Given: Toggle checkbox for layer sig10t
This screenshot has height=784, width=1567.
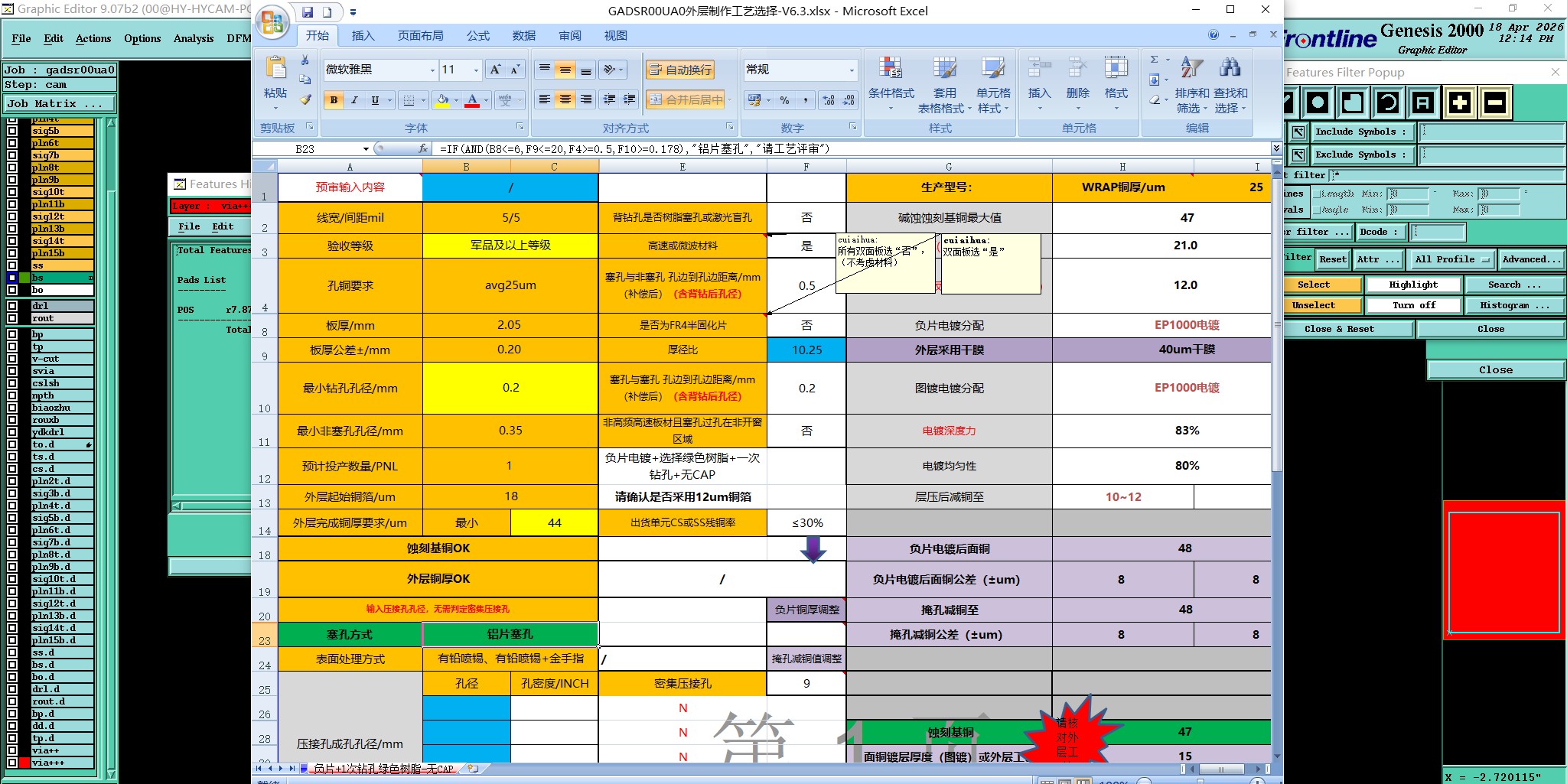Looking at the screenshot, I should click(x=12, y=192).
